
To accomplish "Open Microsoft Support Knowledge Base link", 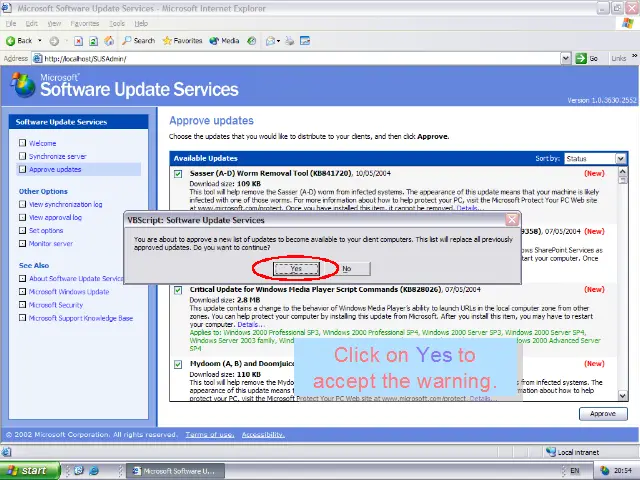I will (81, 318).
